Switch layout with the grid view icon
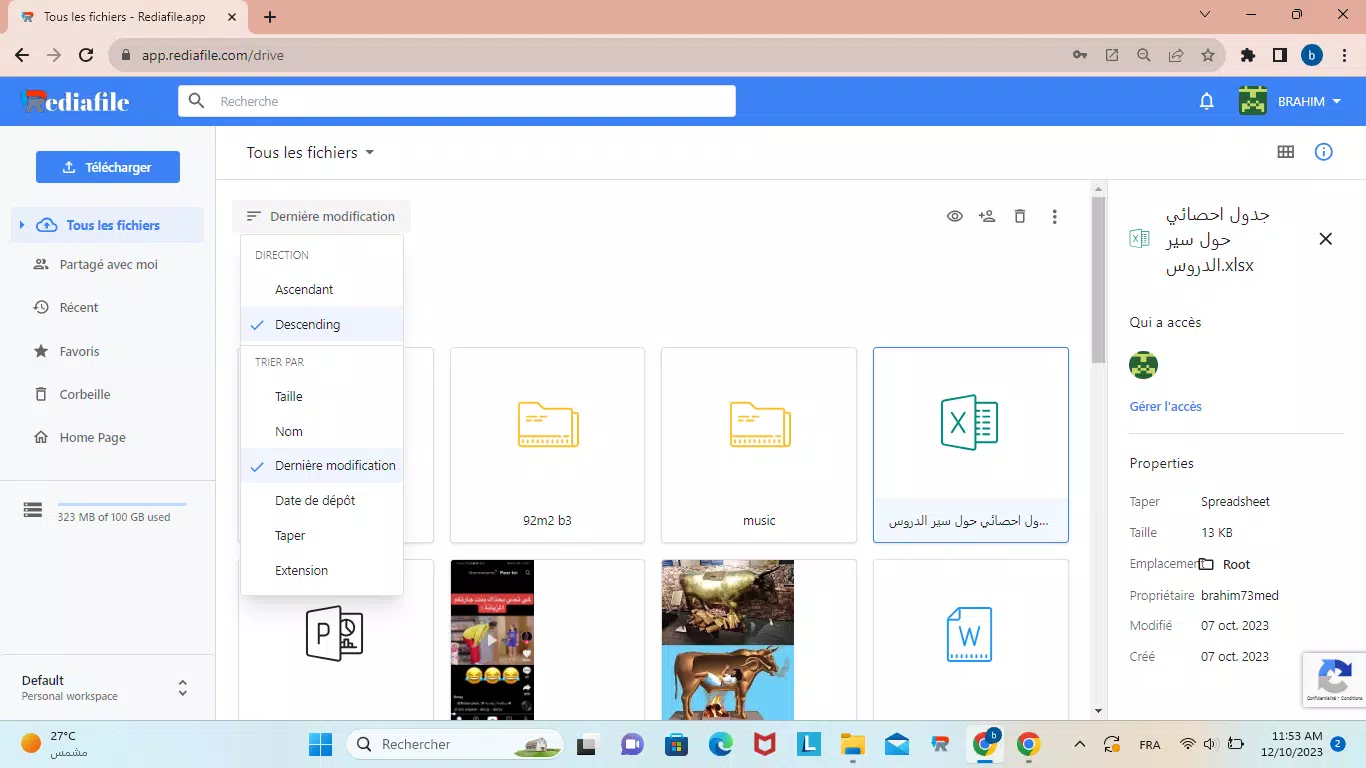Viewport: 1366px width, 768px height. 1286,151
